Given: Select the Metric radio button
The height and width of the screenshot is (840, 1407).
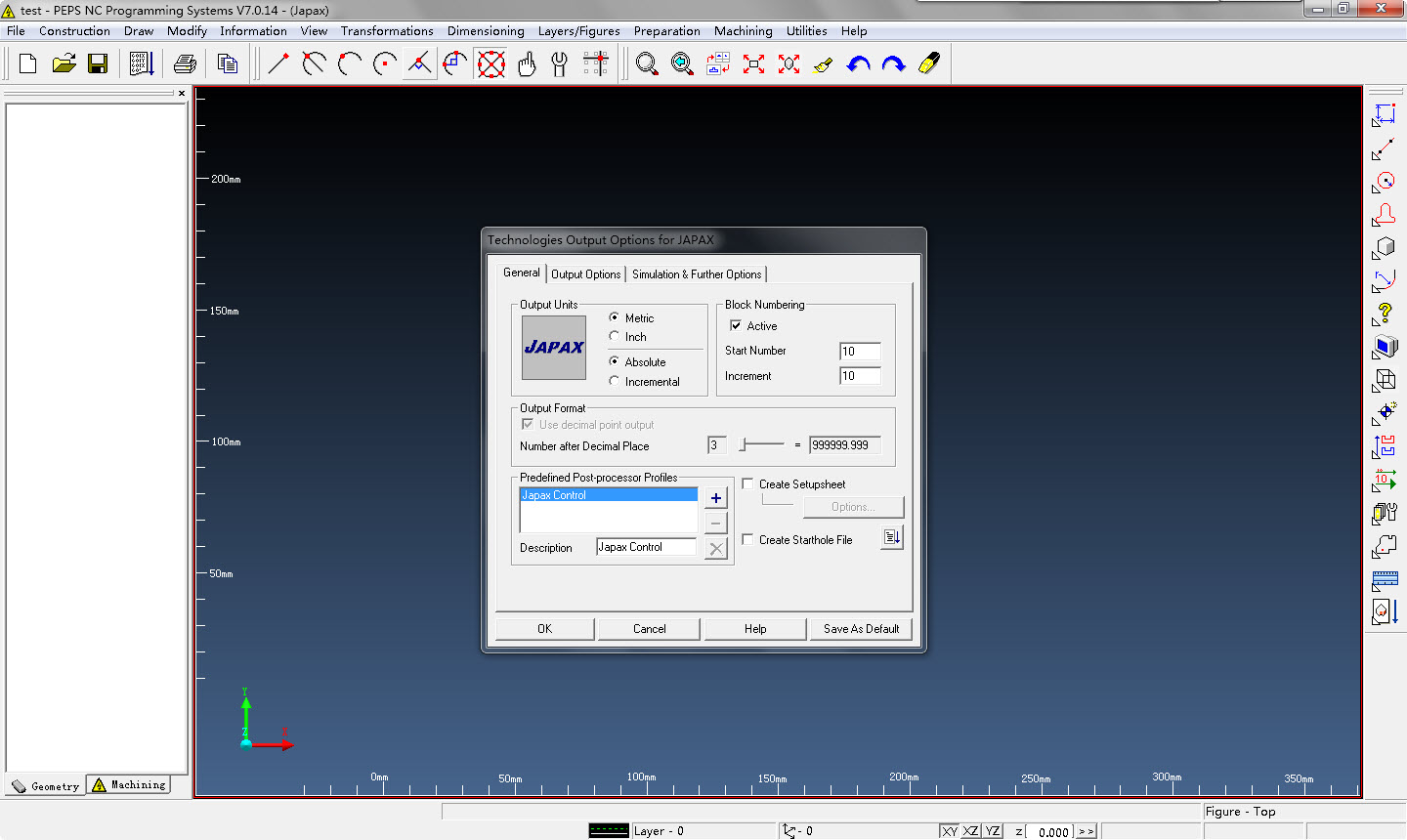Looking at the screenshot, I should tap(615, 317).
